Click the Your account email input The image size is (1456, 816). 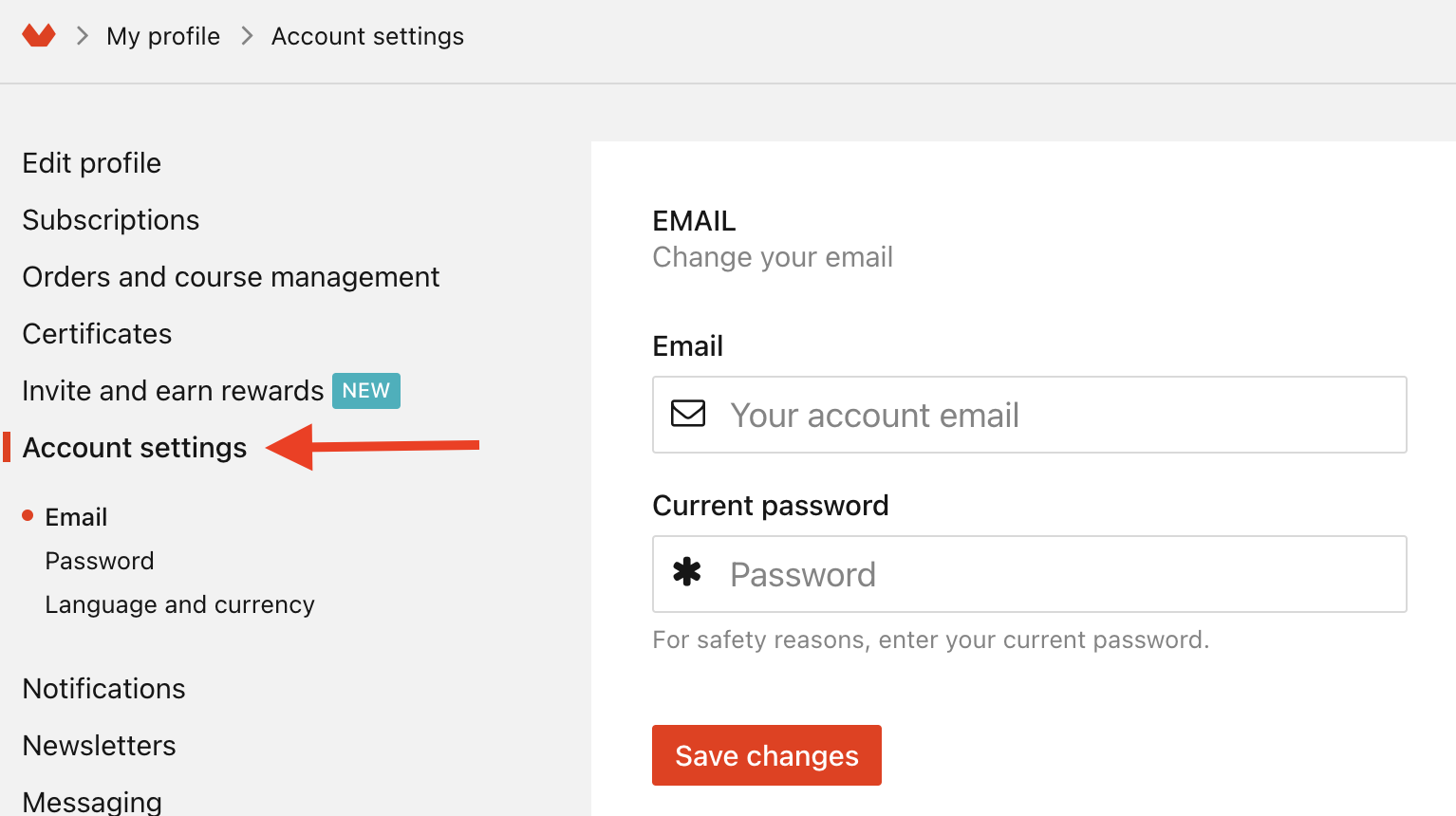[1029, 415]
